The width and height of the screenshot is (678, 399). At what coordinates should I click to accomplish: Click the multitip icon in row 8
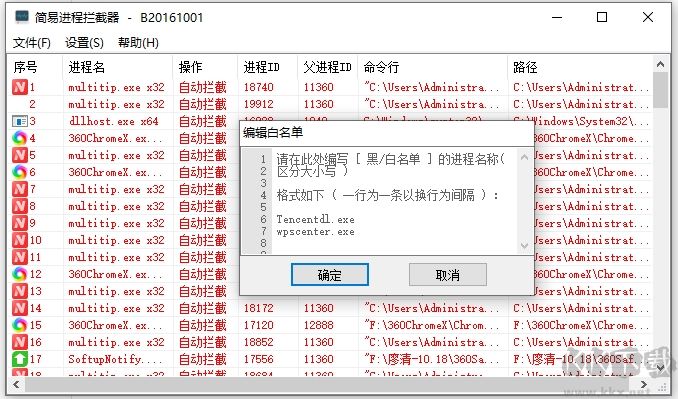tap(19, 206)
